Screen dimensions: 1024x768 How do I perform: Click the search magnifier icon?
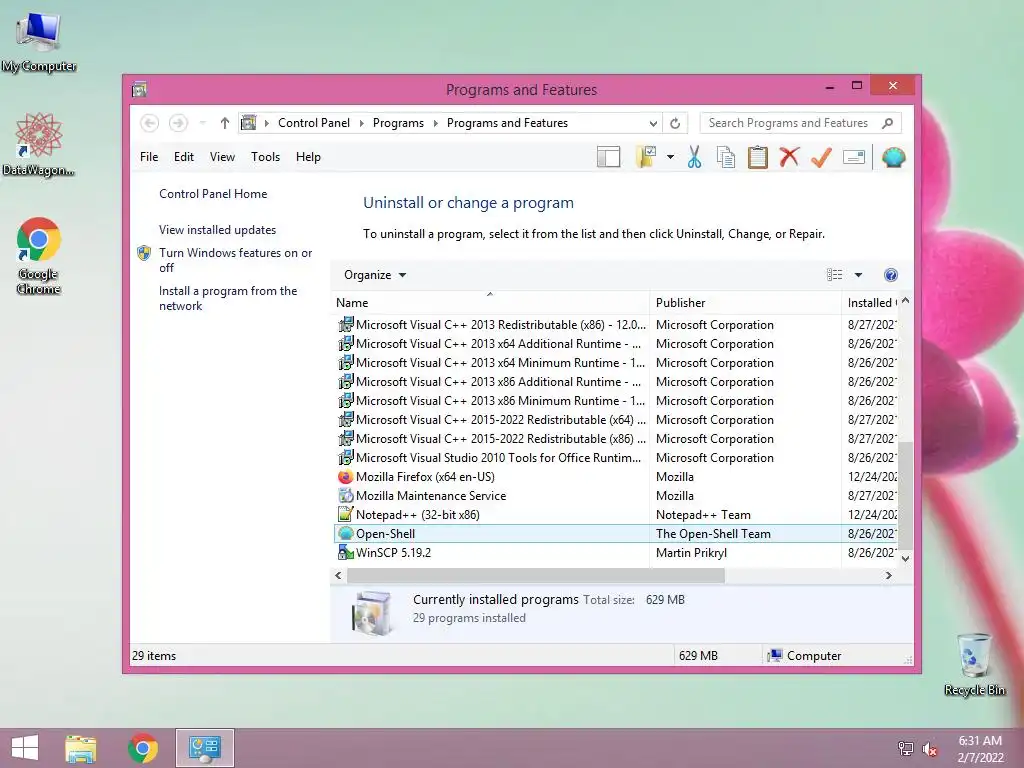pos(887,123)
